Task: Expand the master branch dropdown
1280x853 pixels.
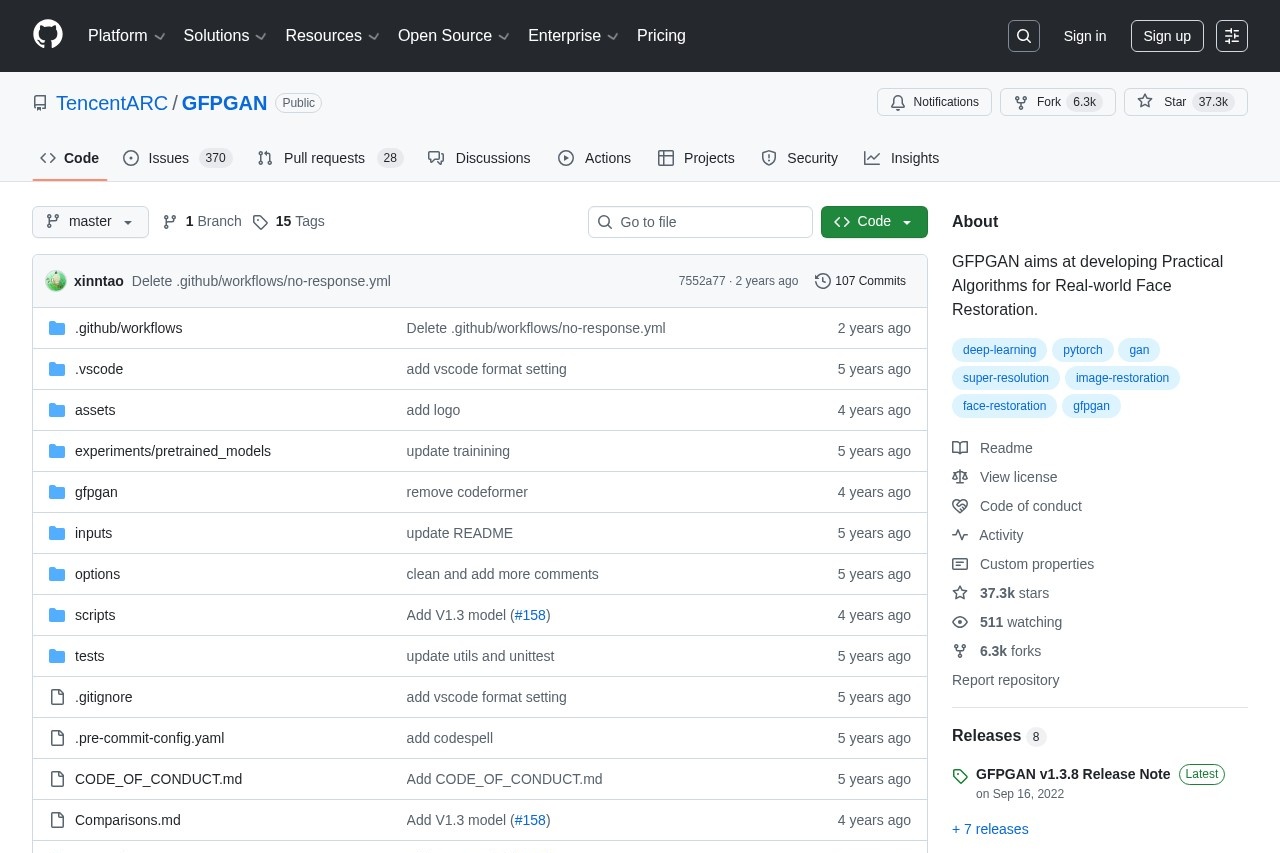Action: pyautogui.click(x=90, y=222)
